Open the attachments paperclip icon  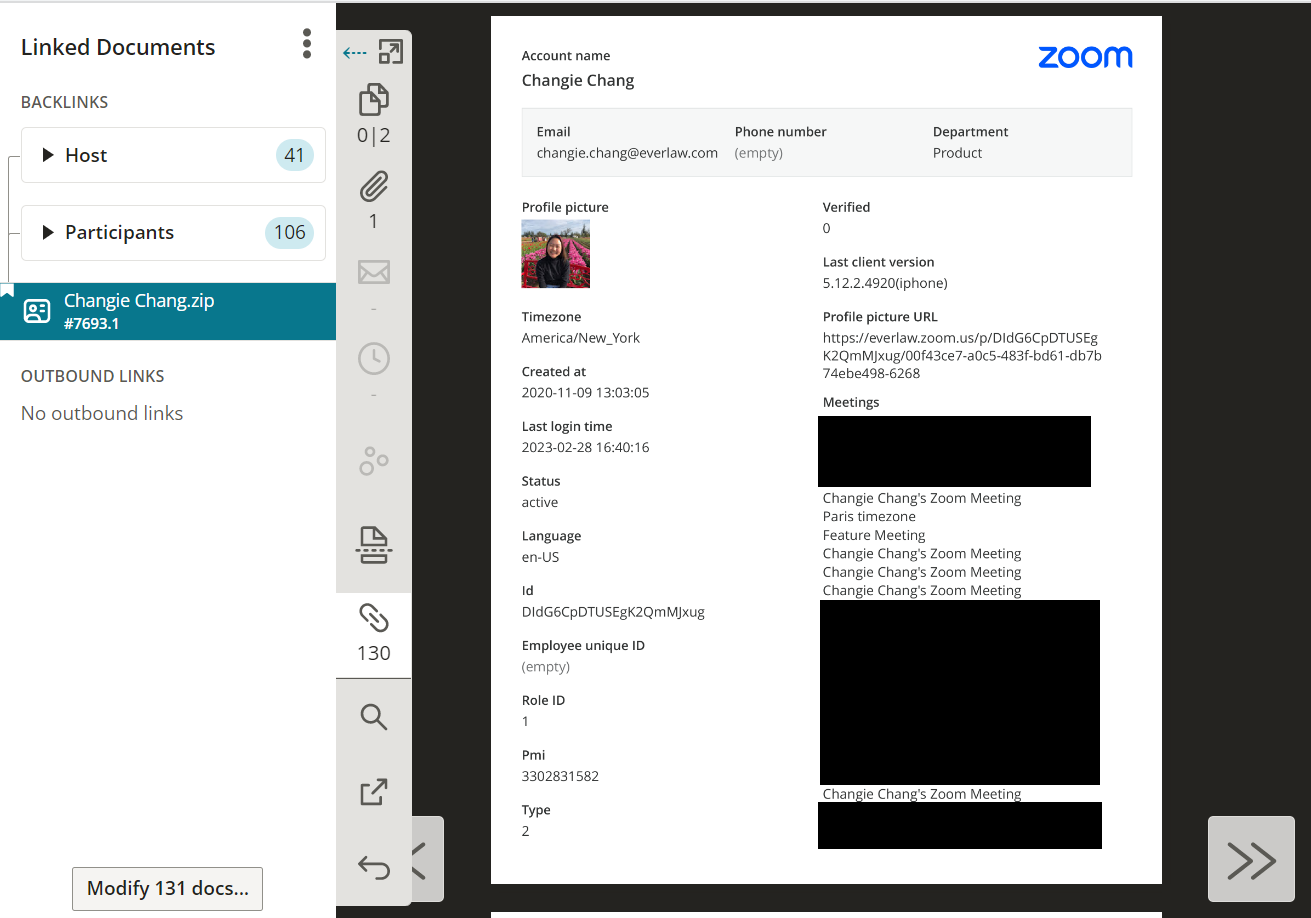point(374,187)
